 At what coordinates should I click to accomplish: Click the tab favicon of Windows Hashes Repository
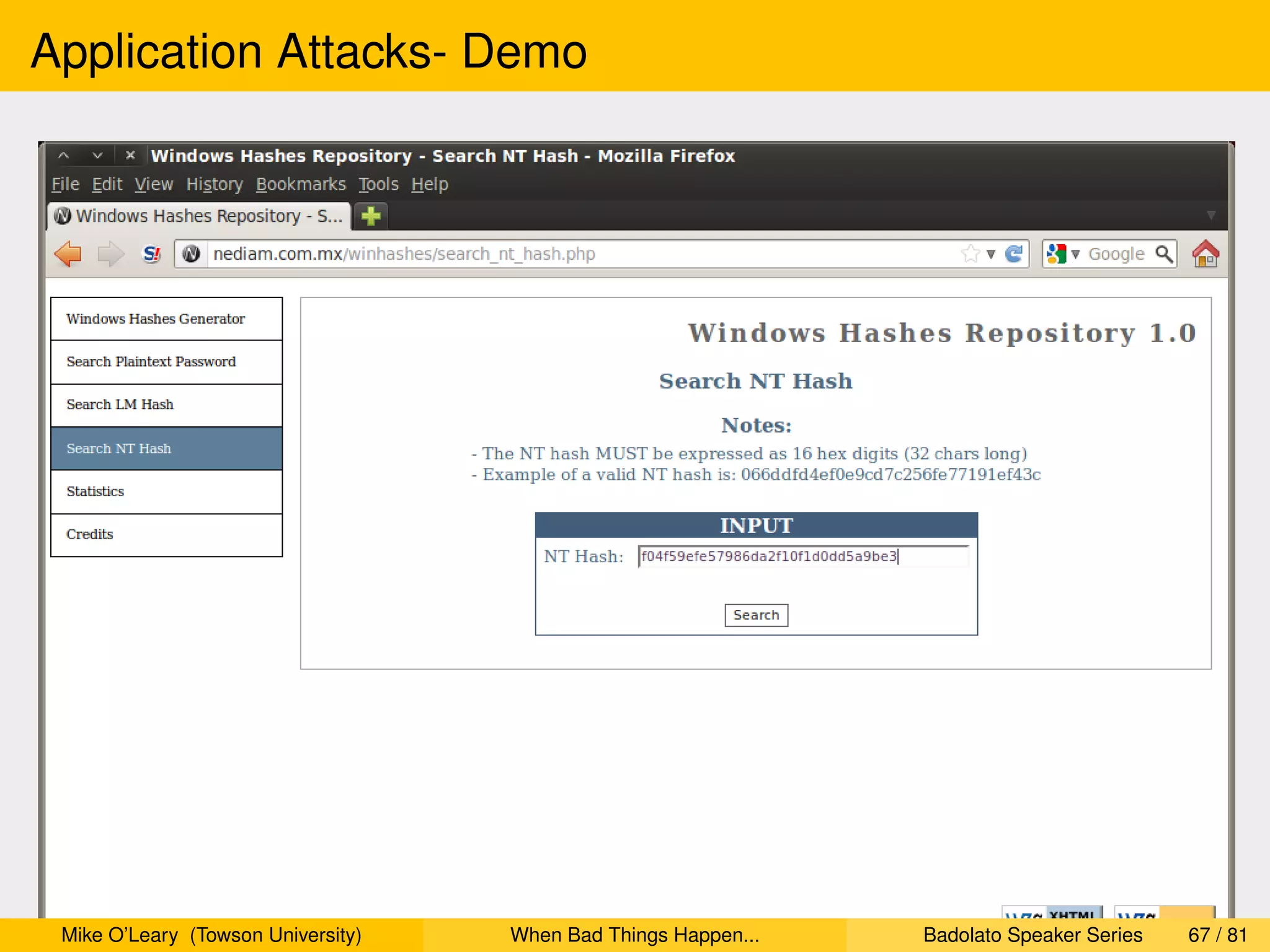coord(63,216)
